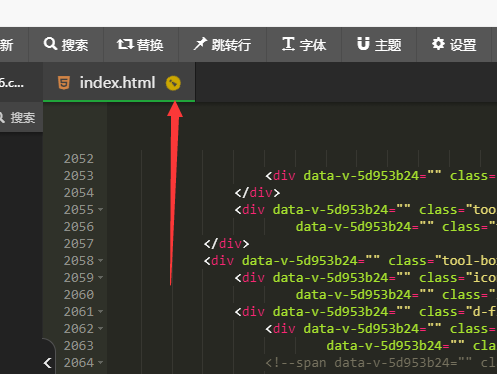Fold code at line 2055
The image size is (497, 374).
coord(101,210)
